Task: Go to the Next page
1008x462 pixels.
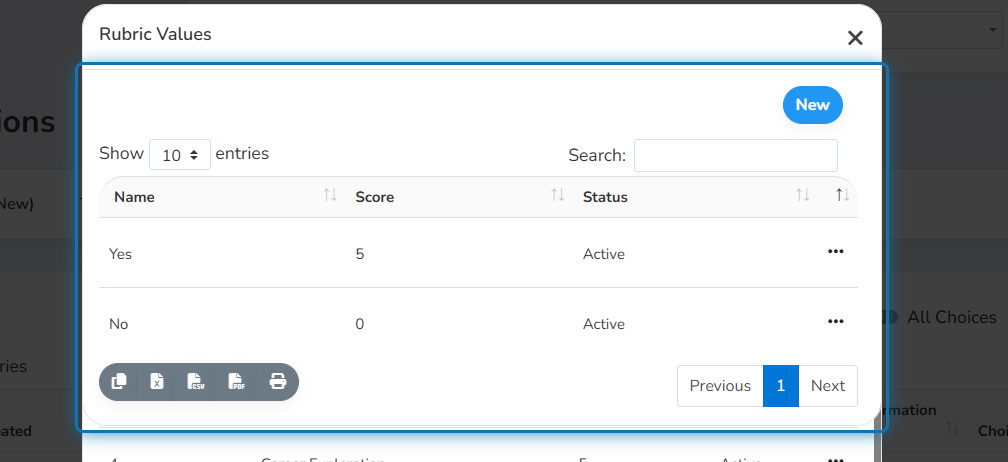Action: tap(828, 386)
